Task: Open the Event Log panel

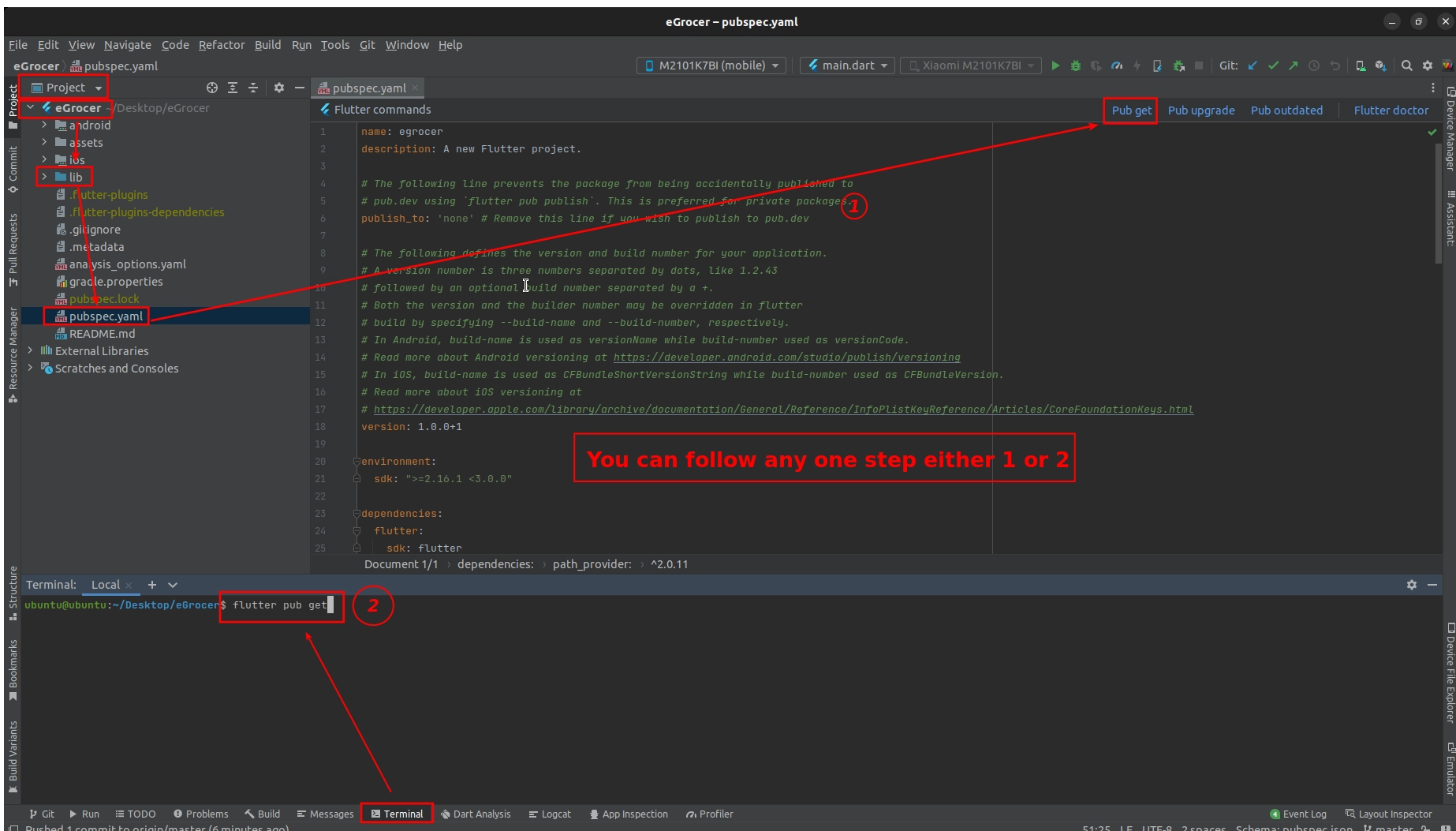Action: pos(1298,814)
